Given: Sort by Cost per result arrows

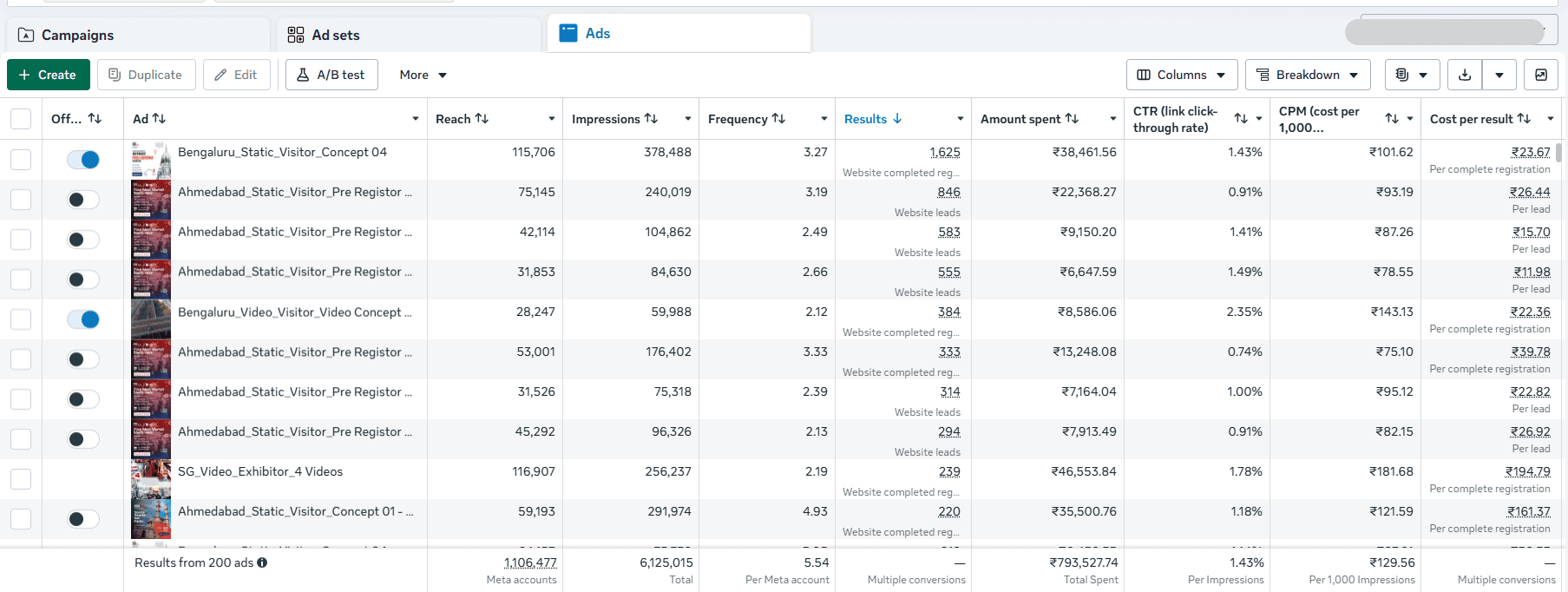Looking at the screenshot, I should tap(1524, 118).
